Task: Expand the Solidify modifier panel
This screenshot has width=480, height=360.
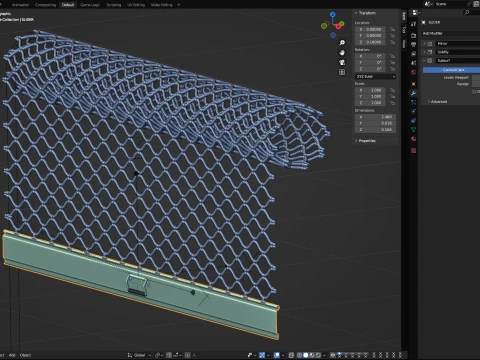Action: click(x=424, y=52)
